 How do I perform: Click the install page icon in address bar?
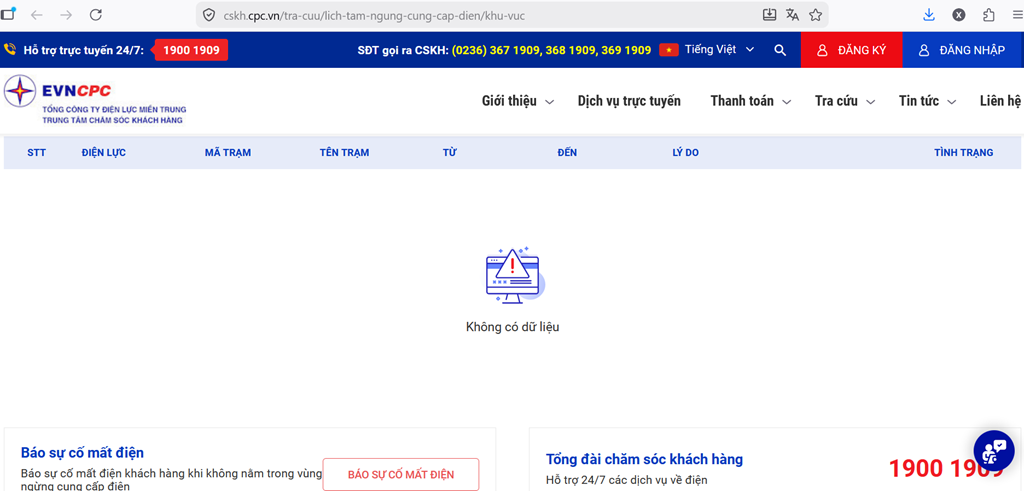769,15
